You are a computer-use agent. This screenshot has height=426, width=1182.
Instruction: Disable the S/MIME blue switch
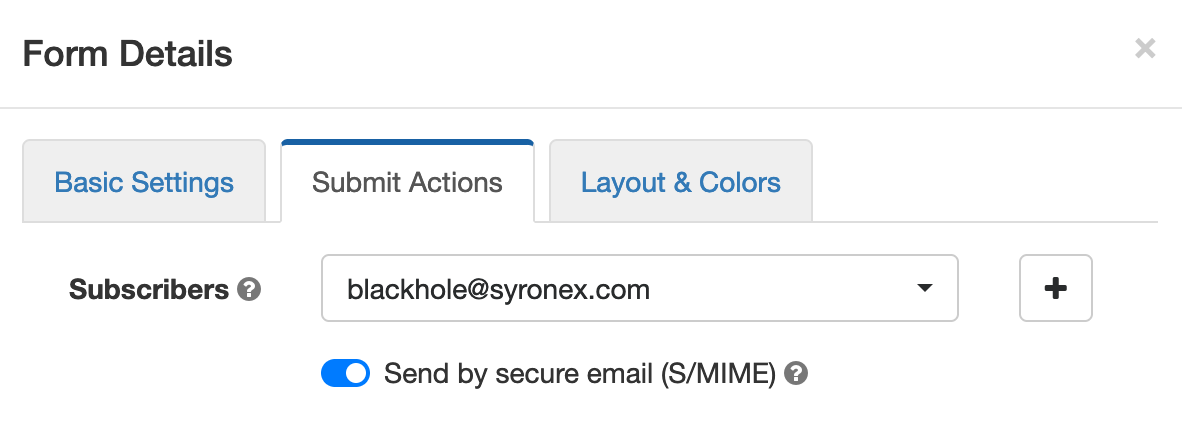pyautogui.click(x=345, y=373)
